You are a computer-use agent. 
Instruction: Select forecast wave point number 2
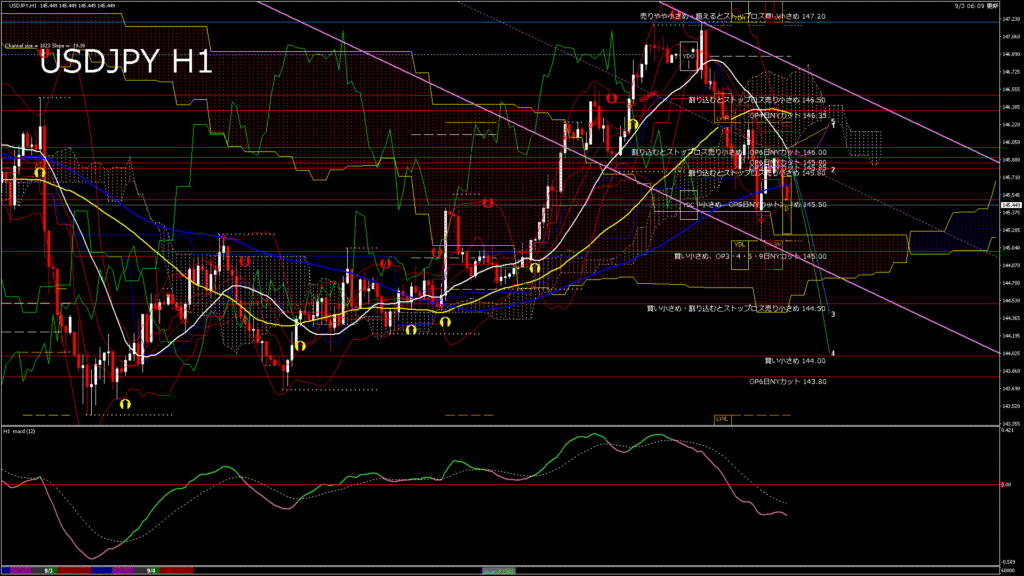[834, 170]
